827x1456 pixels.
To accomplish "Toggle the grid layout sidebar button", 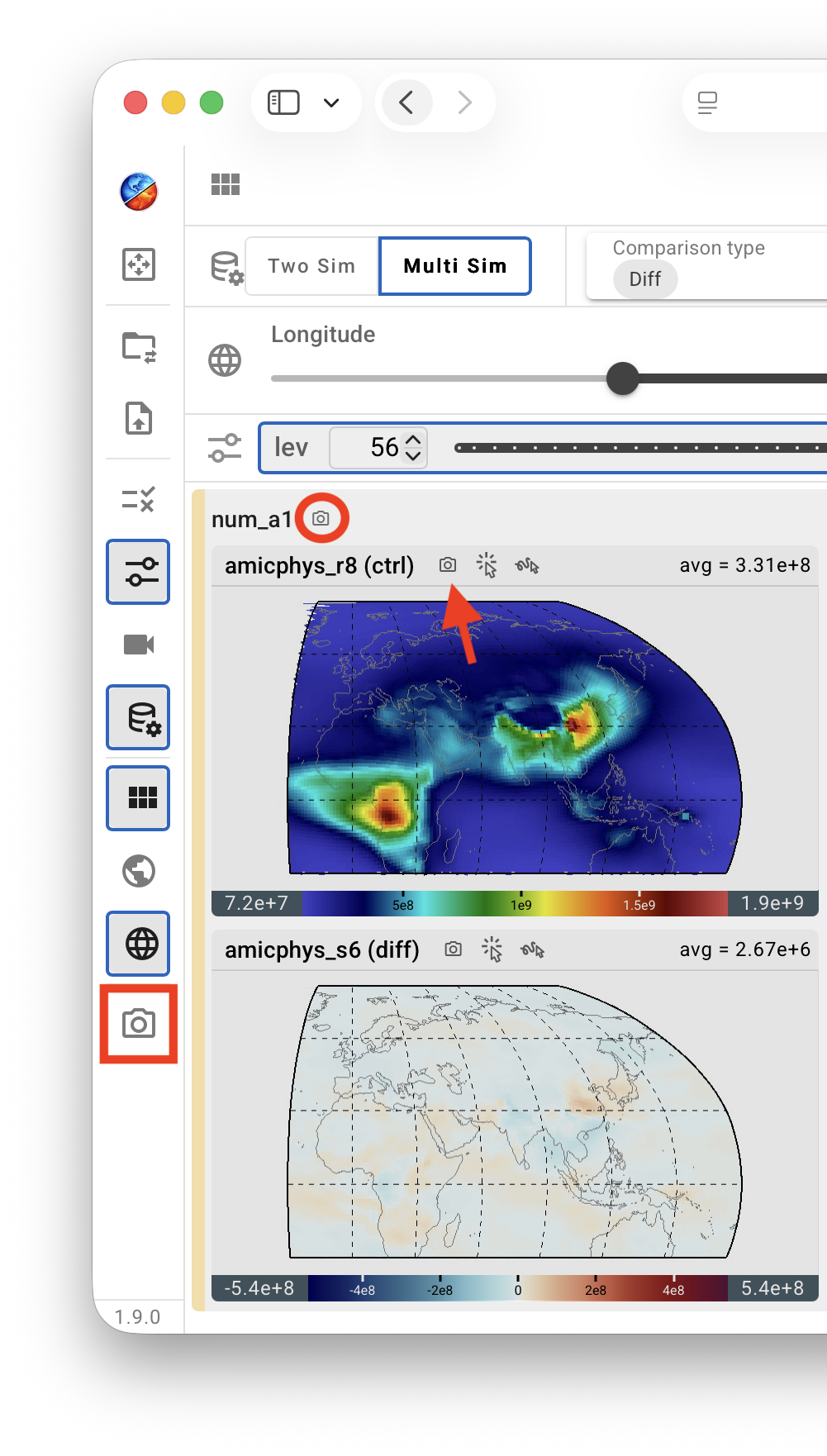I will (139, 798).
